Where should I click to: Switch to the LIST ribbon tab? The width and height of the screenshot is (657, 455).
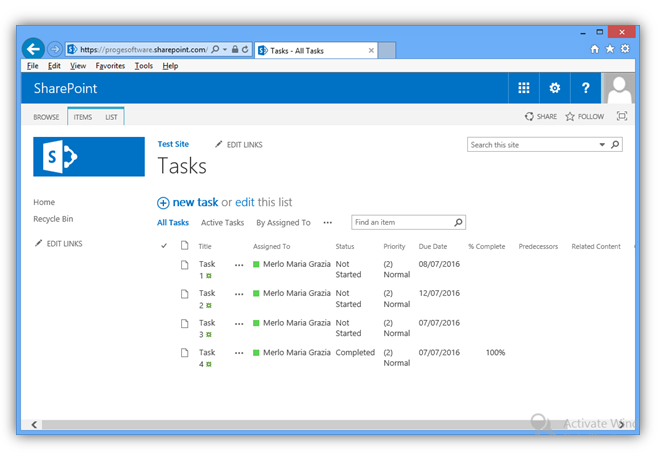pos(111,117)
